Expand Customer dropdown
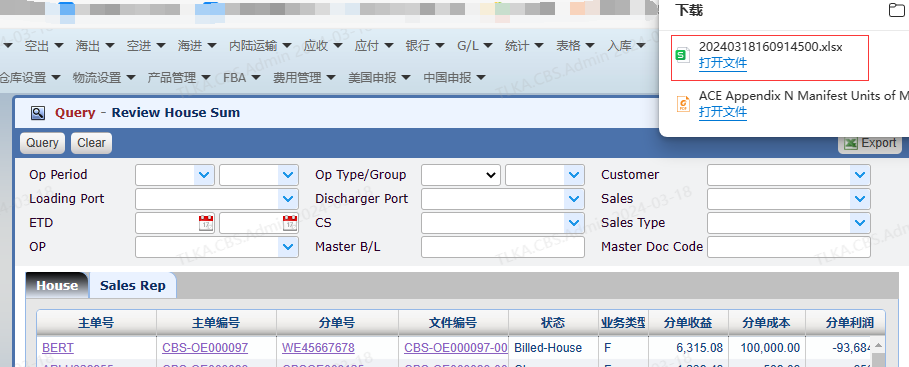The image size is (909, 367). (x=860, y=175)
